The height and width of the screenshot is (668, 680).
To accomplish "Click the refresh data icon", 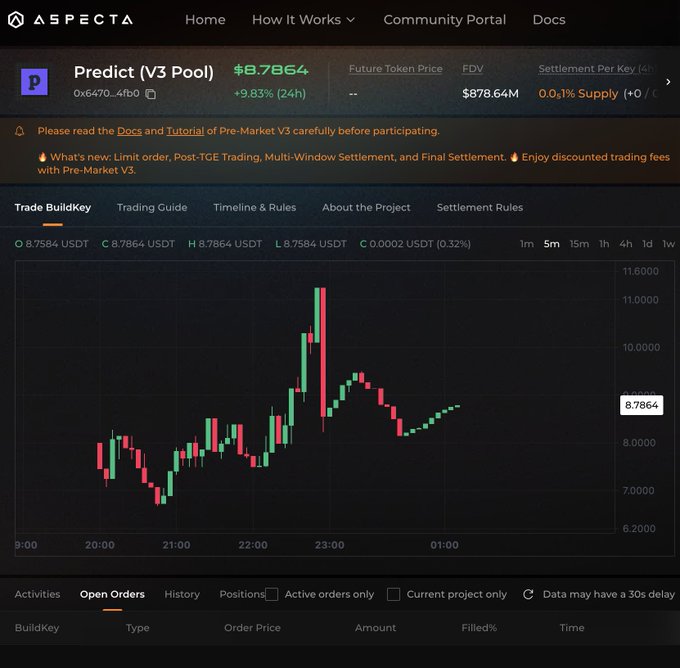I will 528,594.
